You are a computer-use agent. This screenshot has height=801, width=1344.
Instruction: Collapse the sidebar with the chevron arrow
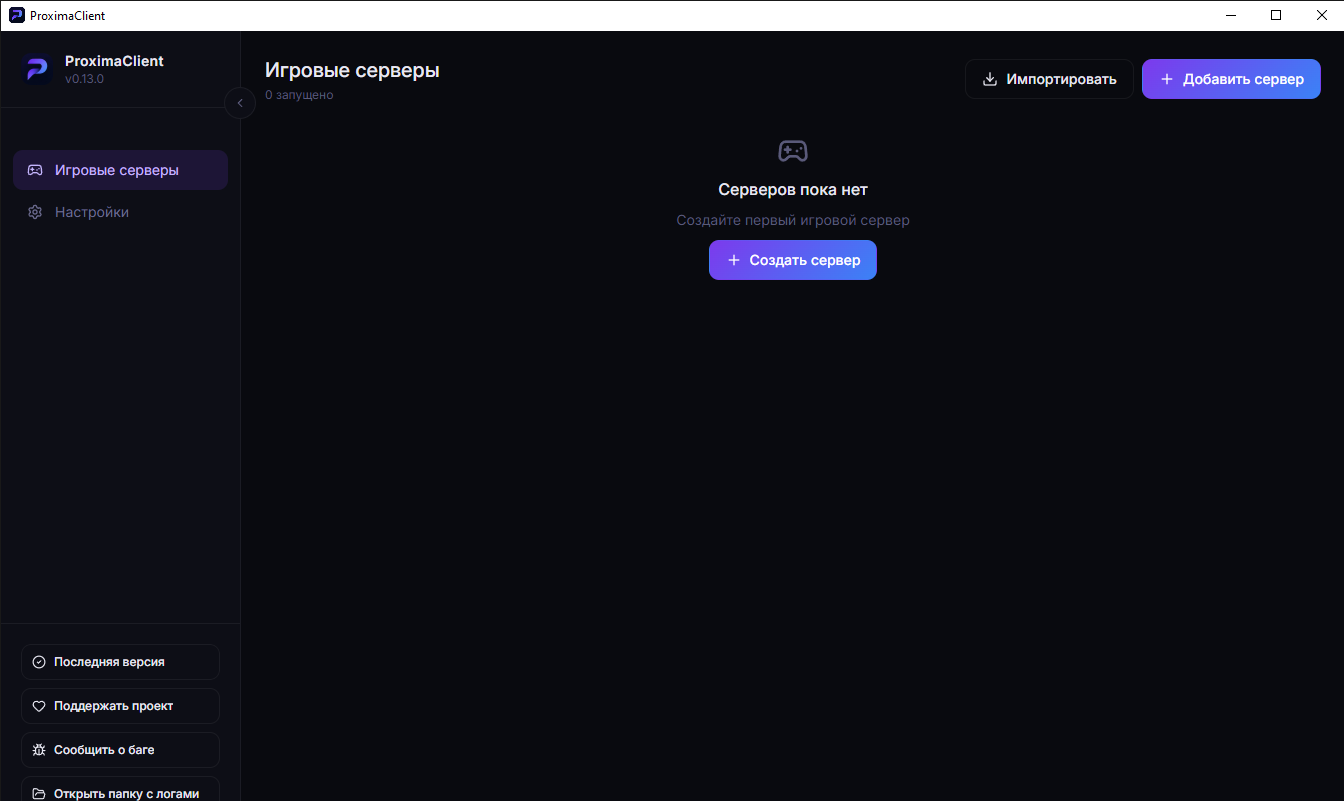240,103
